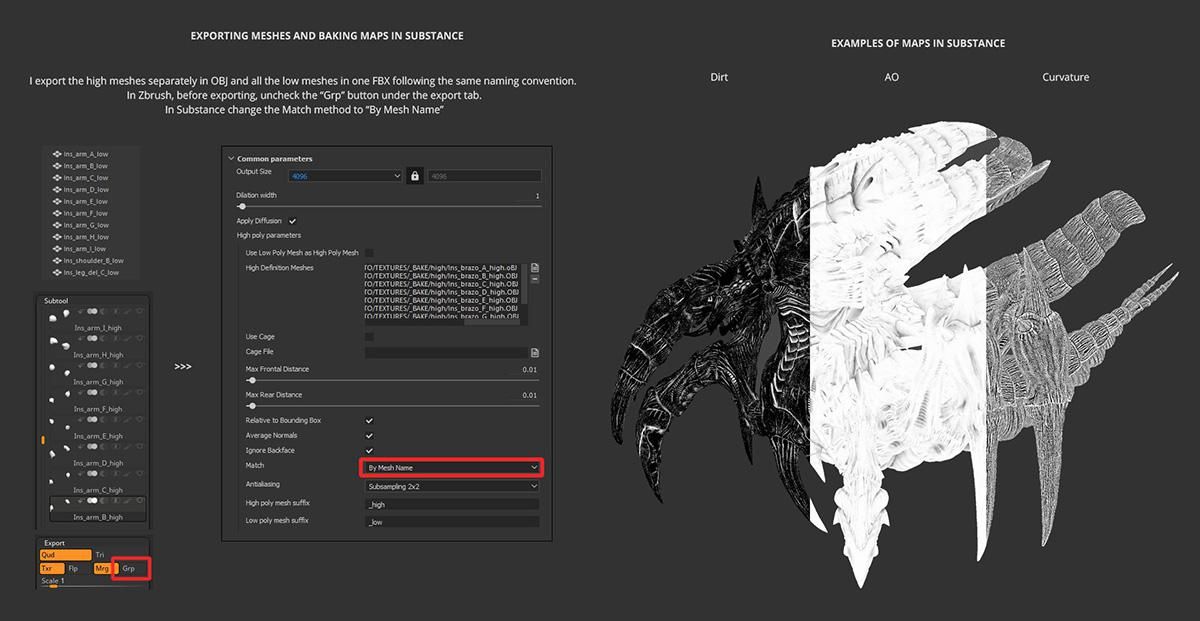Select the Ins_arm_B_high subtool thumbnail
Viewport: 1200px width, 621px height.
click(58, 506)
